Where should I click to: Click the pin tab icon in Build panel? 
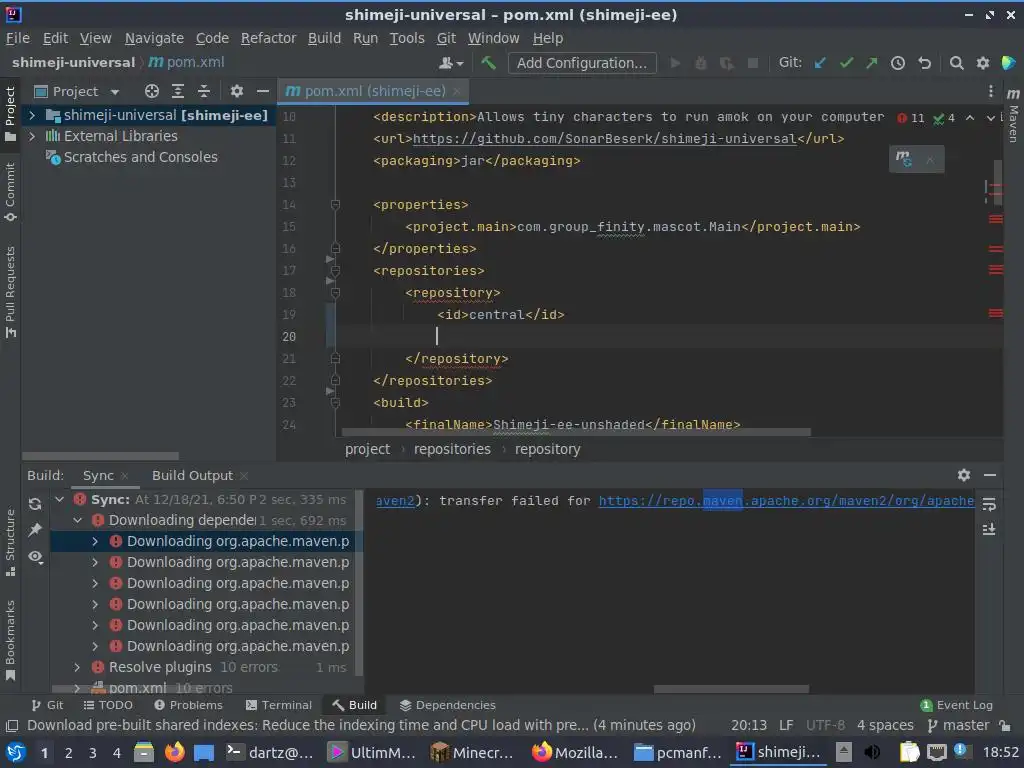click(x=35, y=530)
